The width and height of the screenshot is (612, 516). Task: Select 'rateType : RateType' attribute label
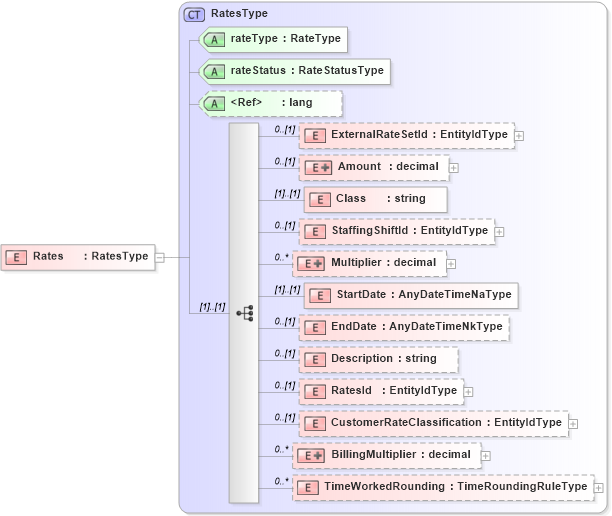[x=286, y=38]
